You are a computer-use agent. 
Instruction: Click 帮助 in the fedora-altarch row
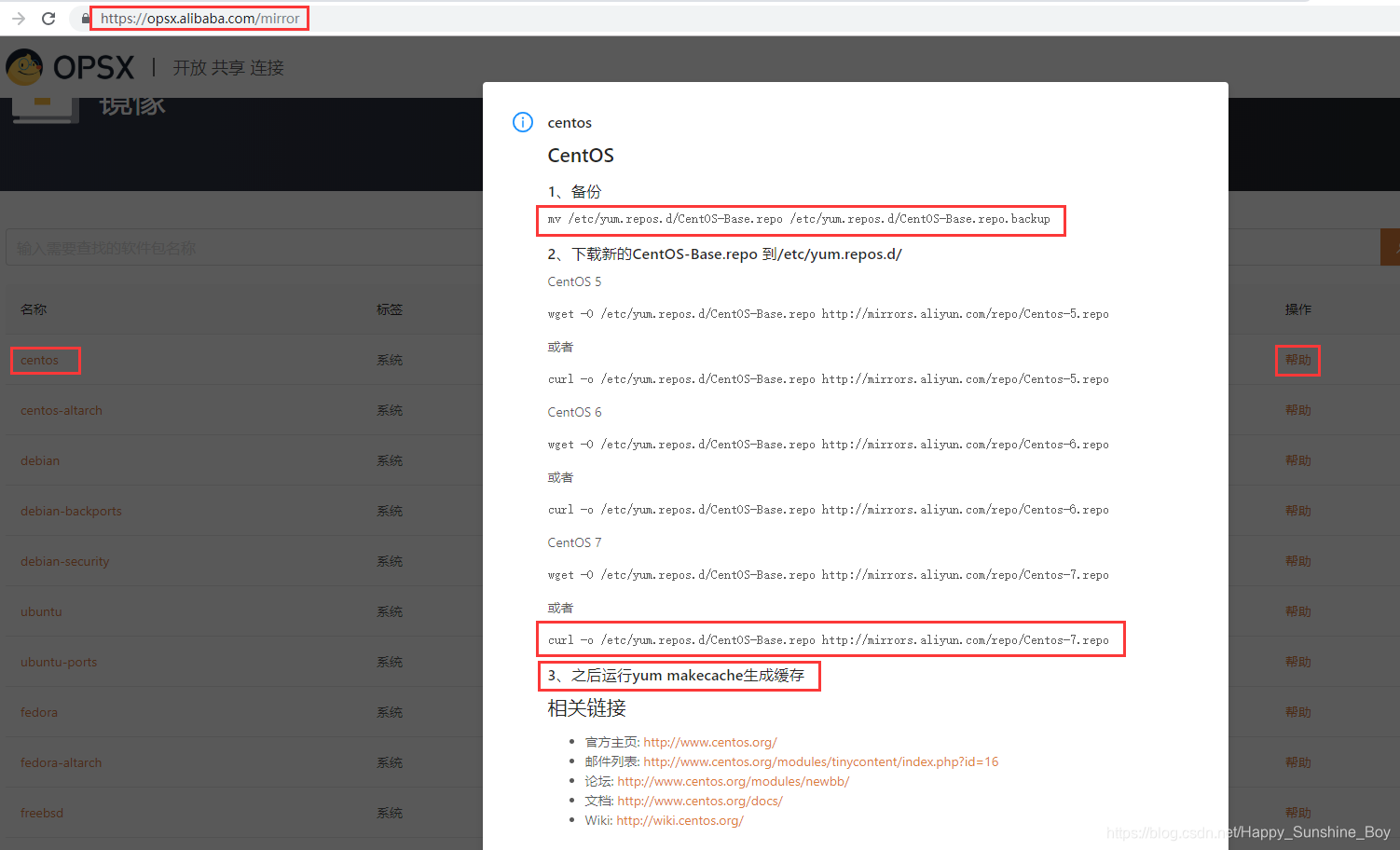point(1298,762)
